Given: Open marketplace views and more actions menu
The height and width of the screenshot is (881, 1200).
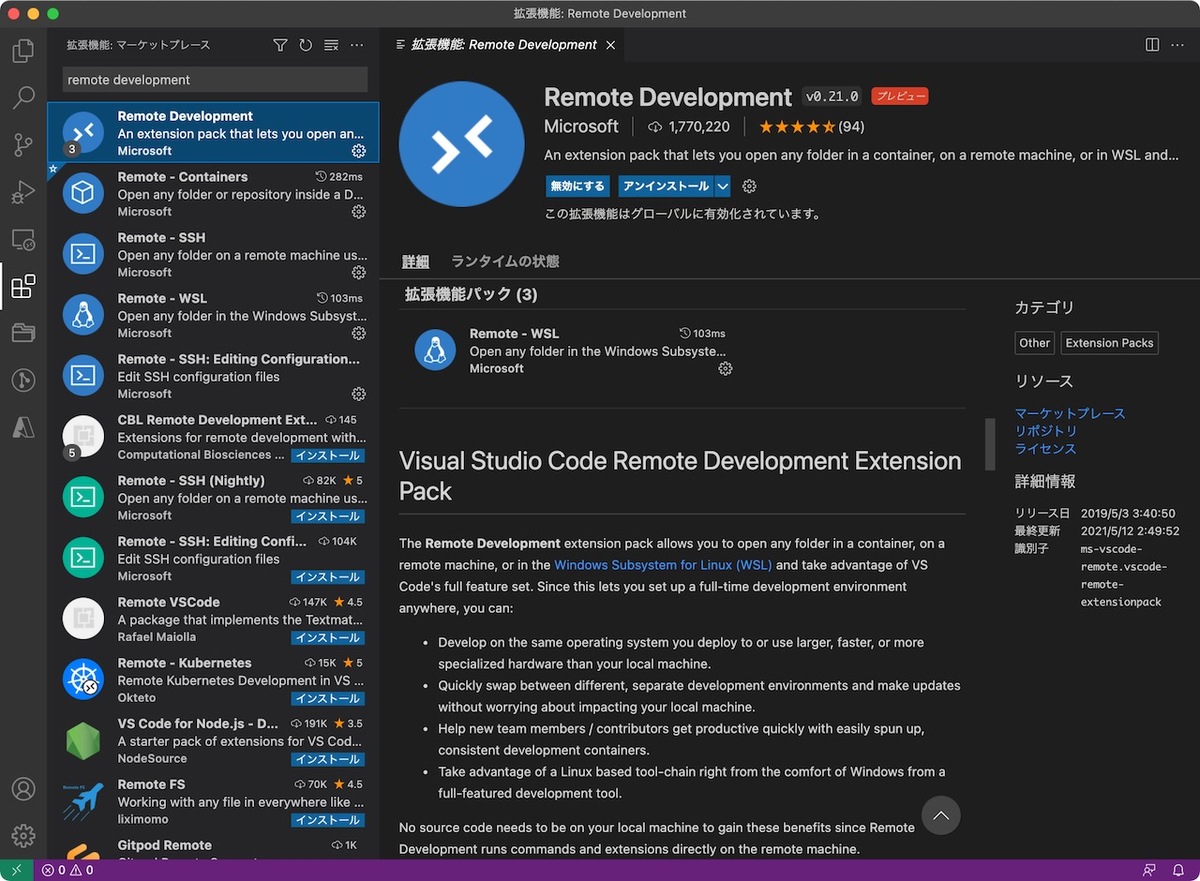Looking at the screenshot, I should tap(358, 45).
